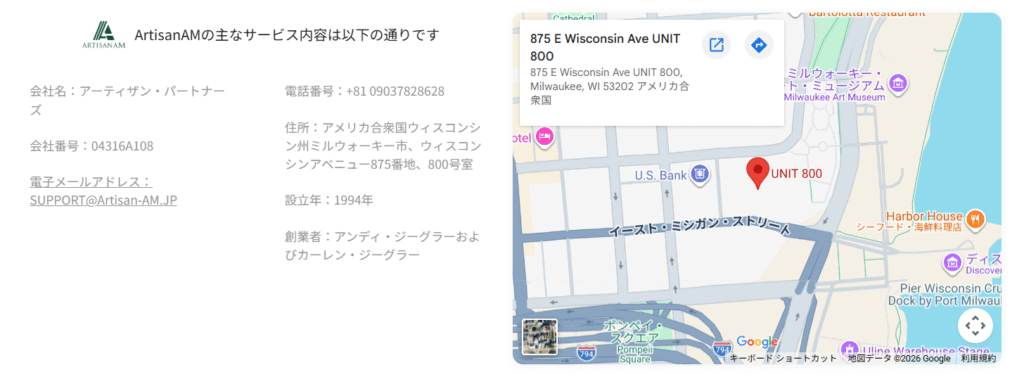Select the U.S. Bank map marker

pyautogui.click(x=700, y=174)
